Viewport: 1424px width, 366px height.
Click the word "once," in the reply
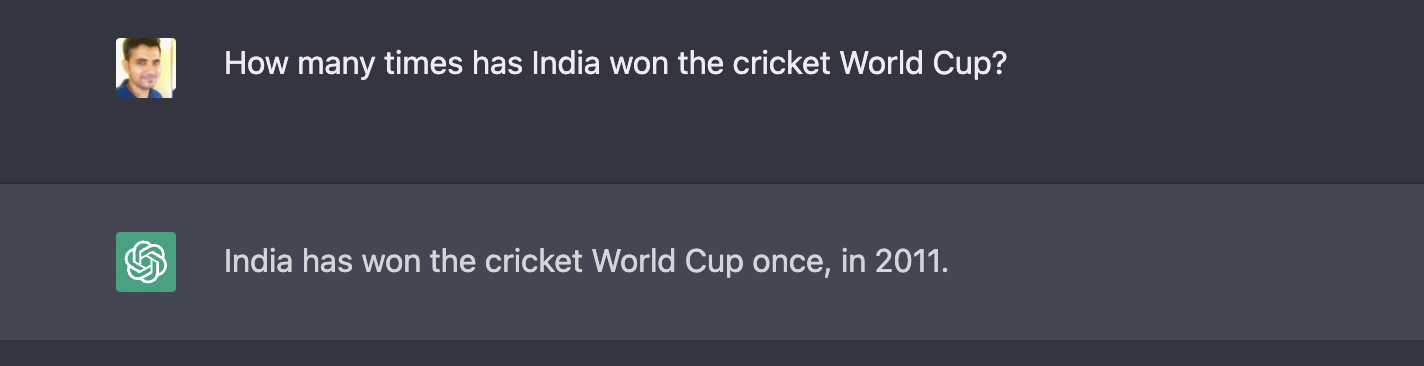[789, 264]
